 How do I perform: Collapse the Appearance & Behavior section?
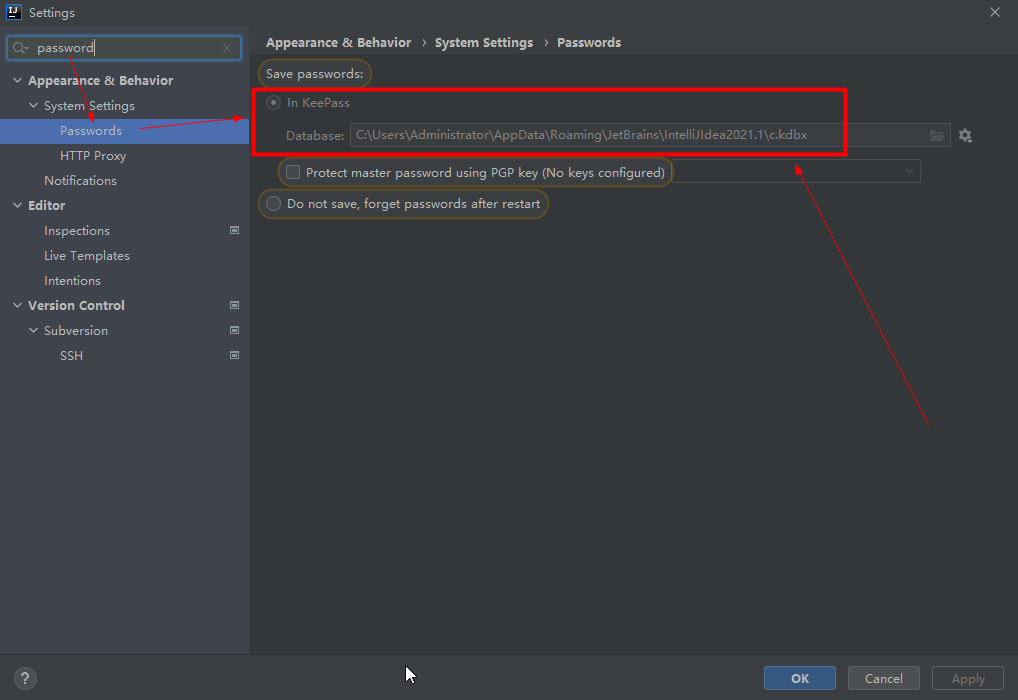pyautogui.click(x=18, y=81)
